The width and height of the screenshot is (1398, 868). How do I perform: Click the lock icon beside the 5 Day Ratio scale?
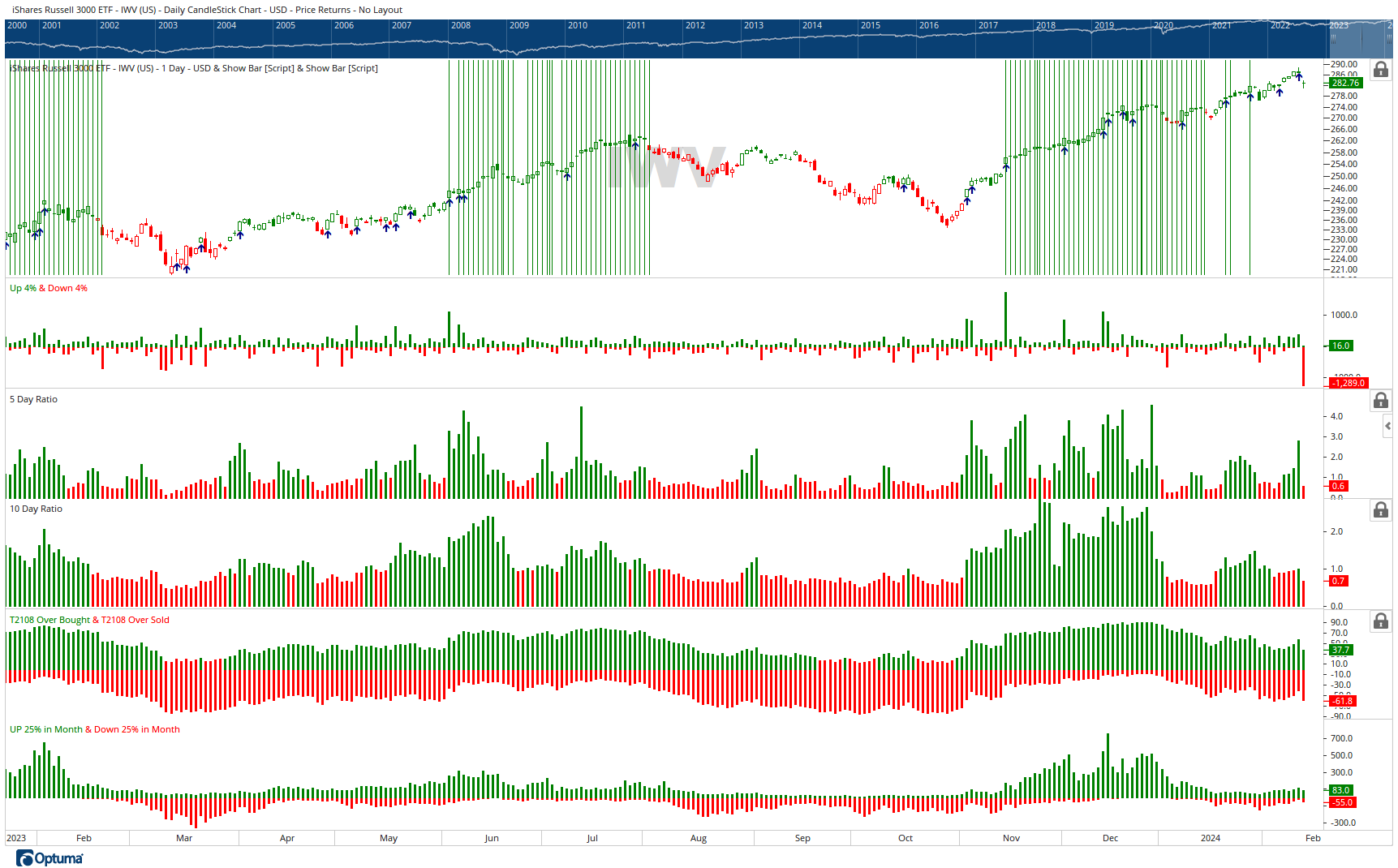pyautogui.click(x=1381, y=401)
